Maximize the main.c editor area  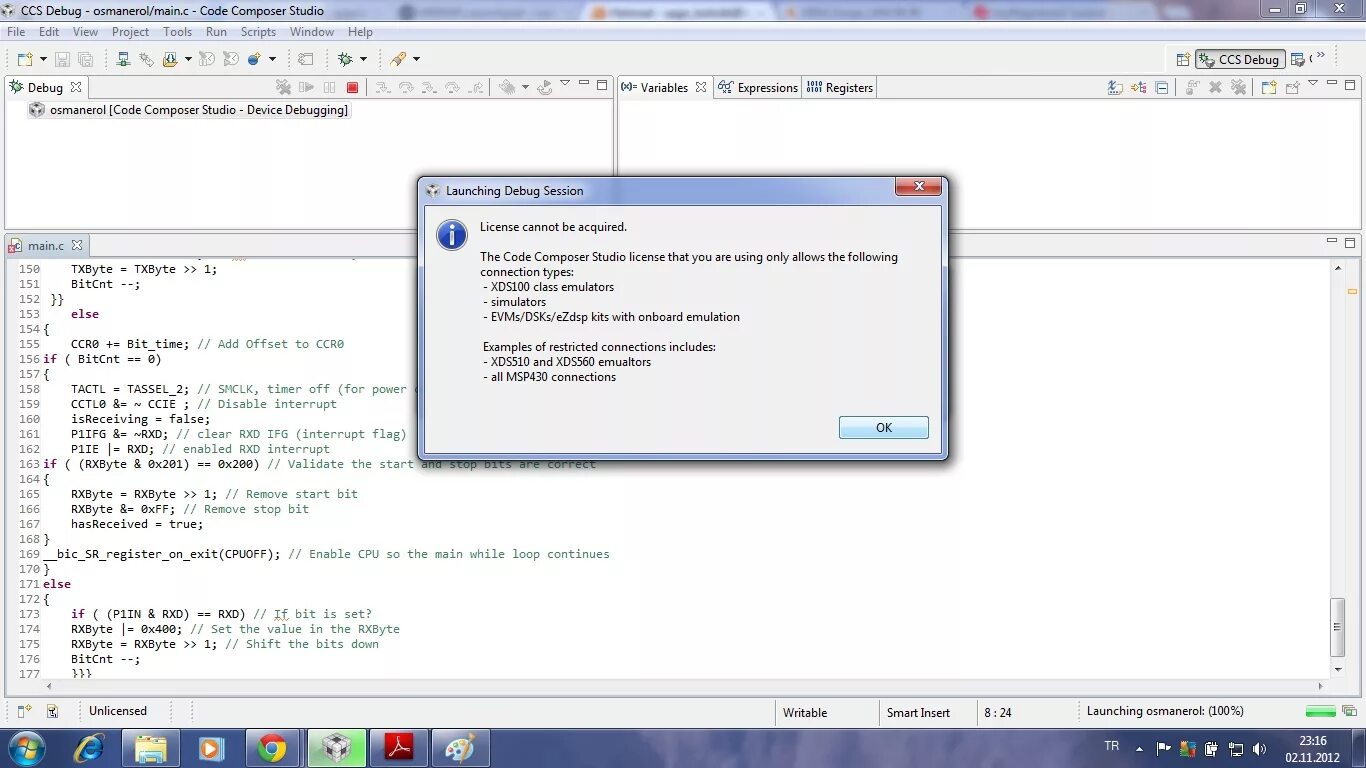pyautogui.click(x=1350, y=243)
